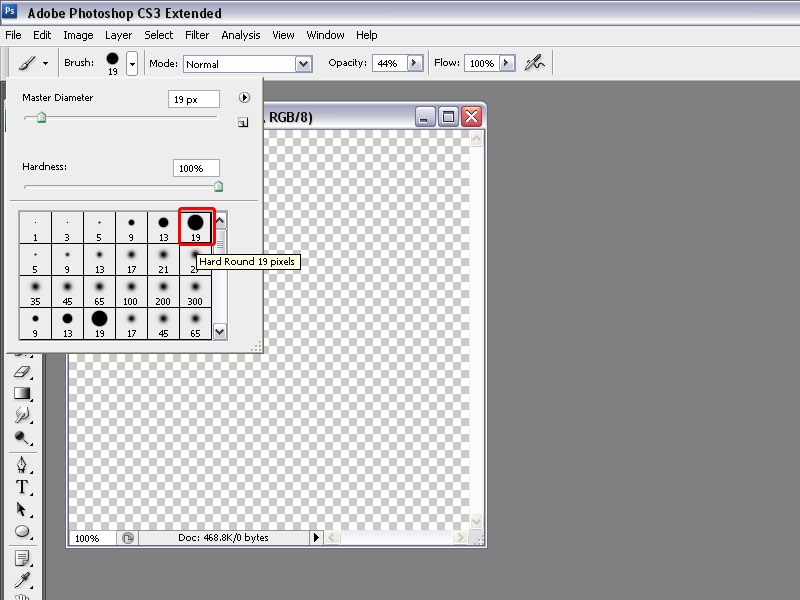The image size is (800, 600).
Task: Select the Gradient tool
Action: coord(23,394)
